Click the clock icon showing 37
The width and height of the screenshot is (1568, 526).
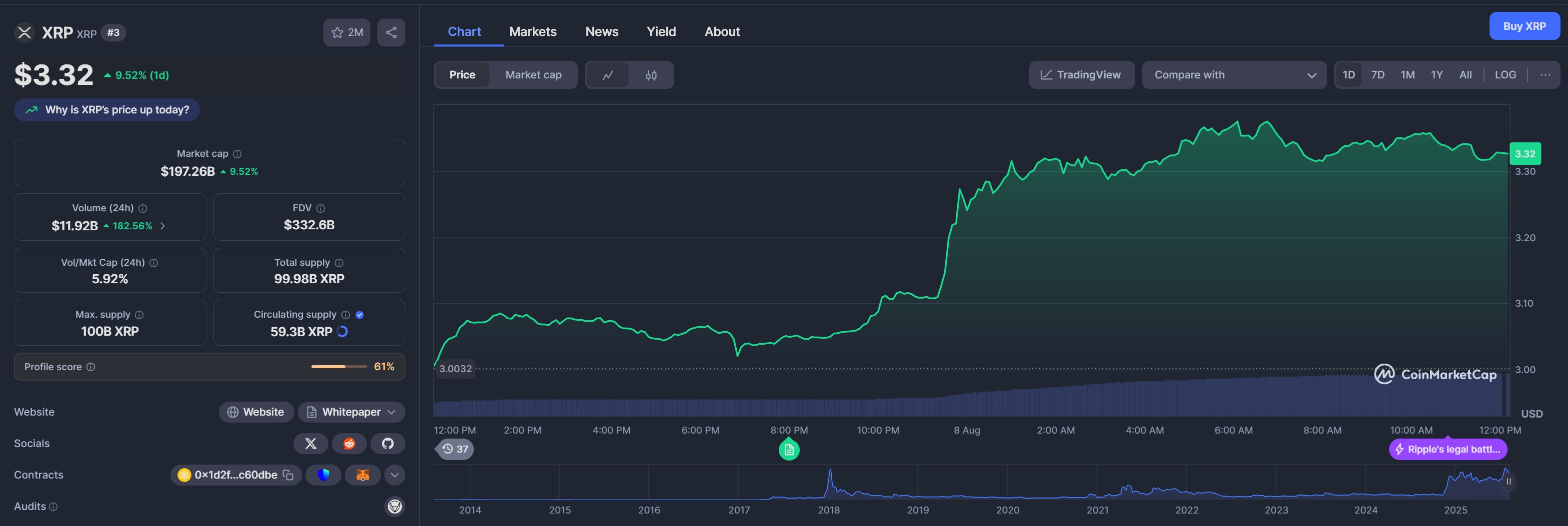click(x=454, y=449)
